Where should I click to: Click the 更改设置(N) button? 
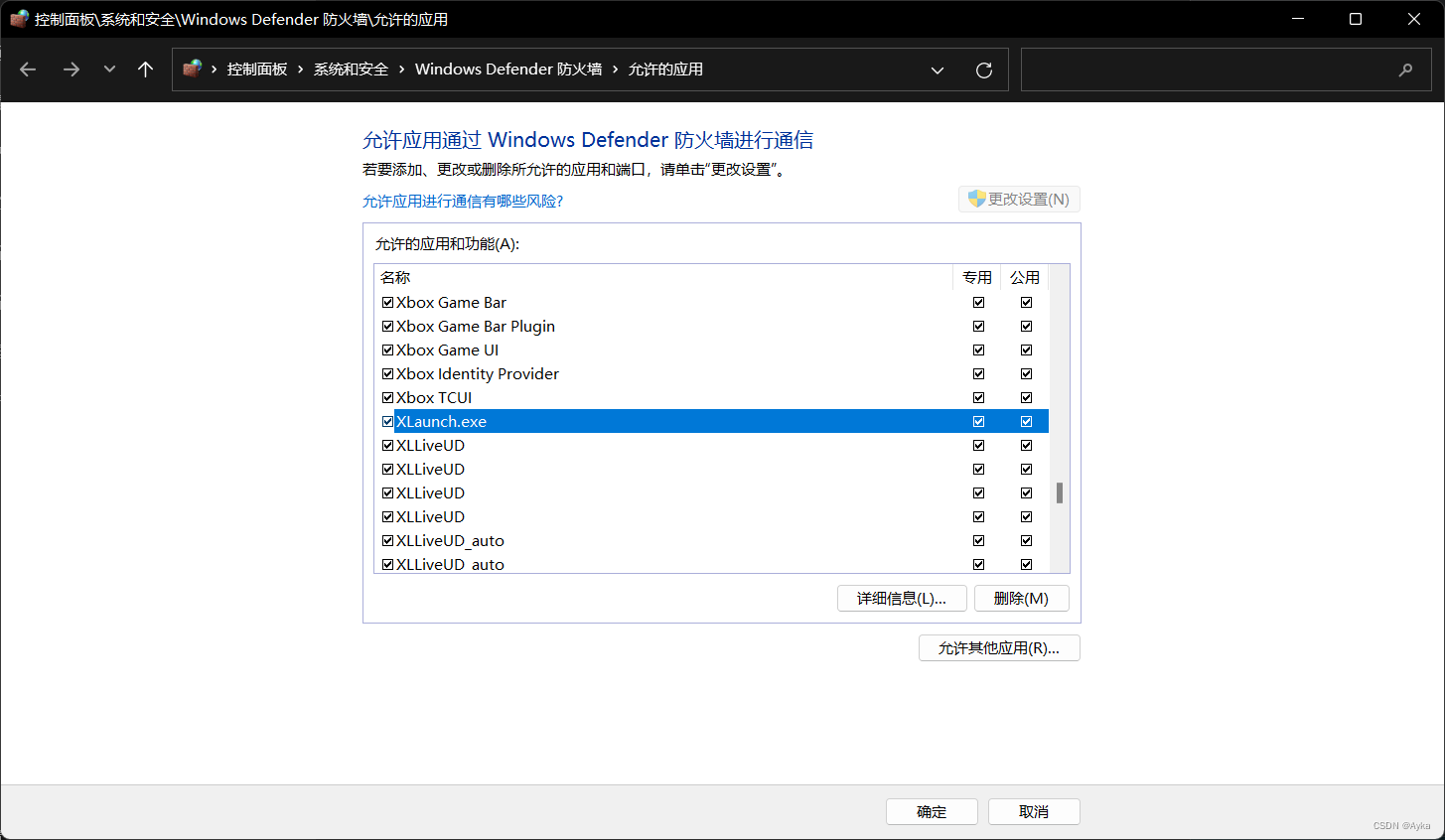tap(1019, 200)
